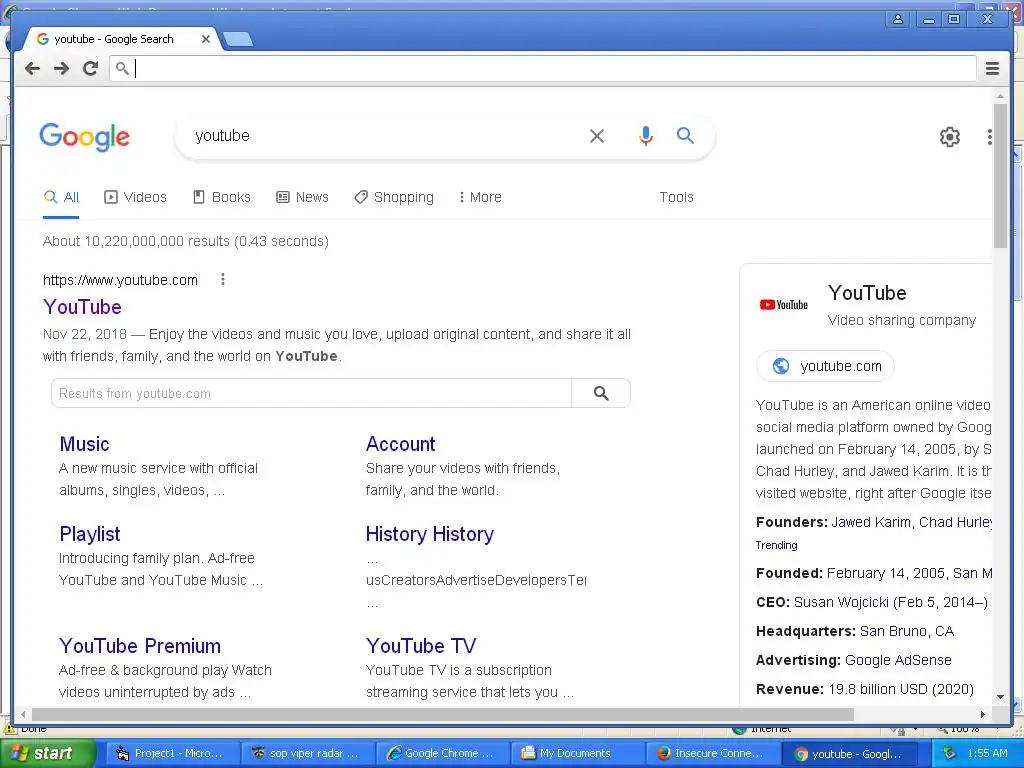Click the horizontal scrollbar thumb
1024x768 pixels.
tap(443, 714)
